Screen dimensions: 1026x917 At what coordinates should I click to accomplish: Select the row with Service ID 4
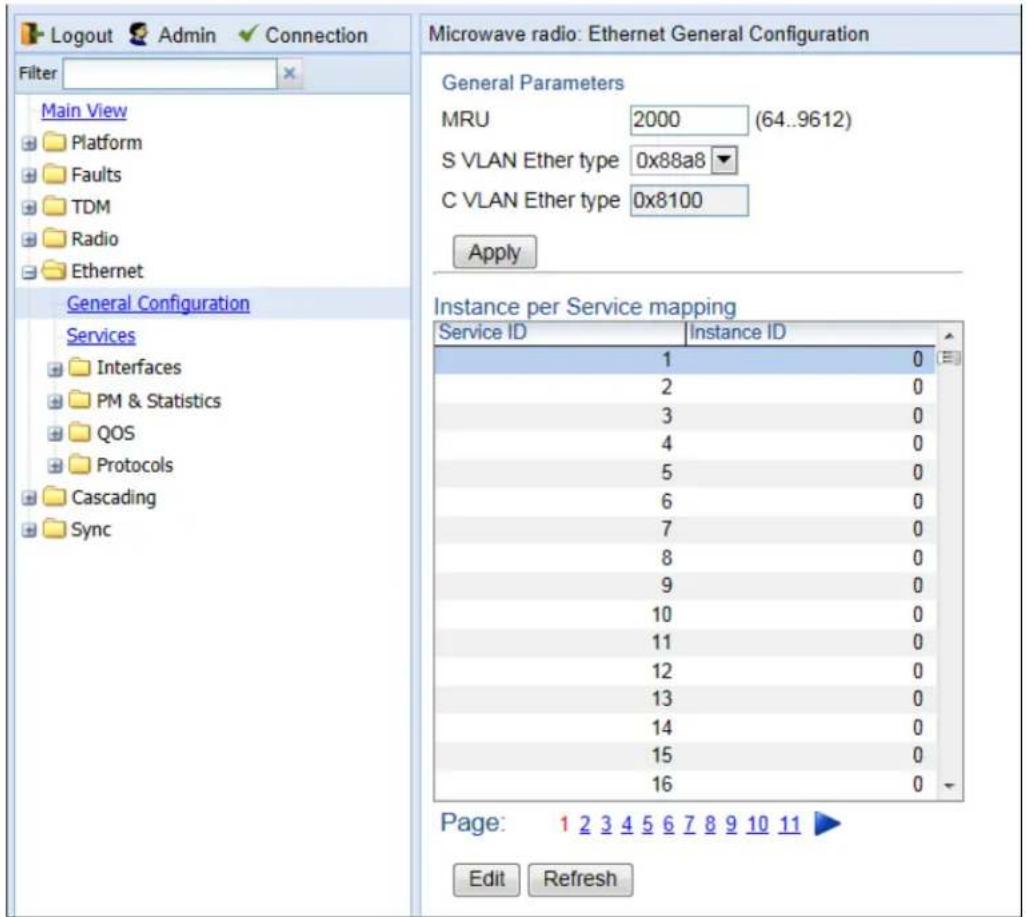(x=685, y=444)
